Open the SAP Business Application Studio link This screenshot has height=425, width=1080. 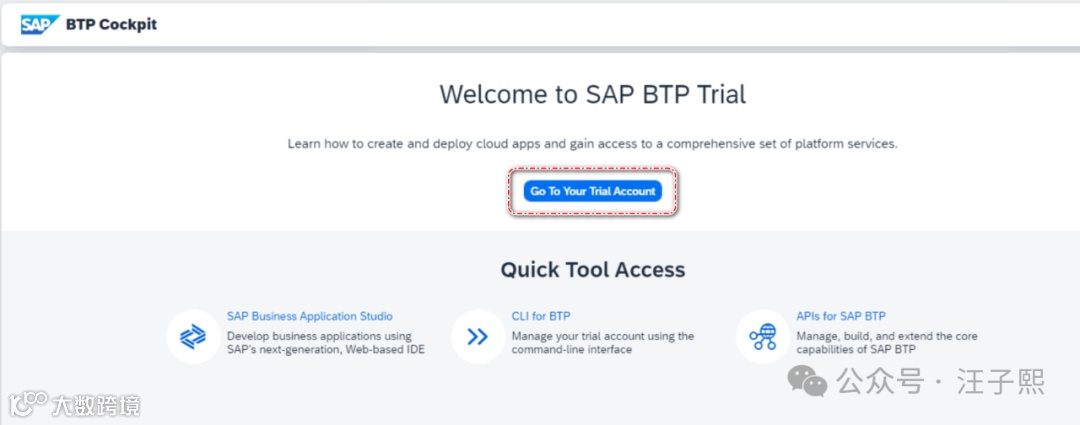tap(309, 316)
